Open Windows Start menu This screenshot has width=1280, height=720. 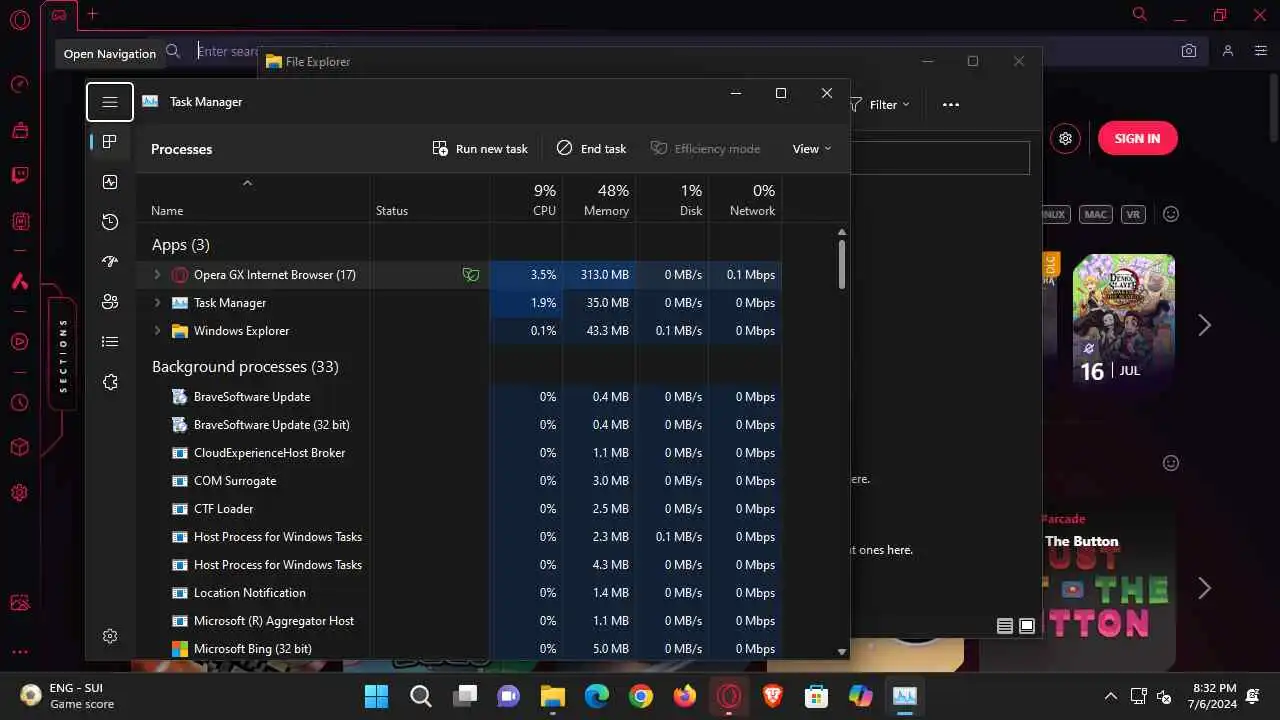click(376, 696)
